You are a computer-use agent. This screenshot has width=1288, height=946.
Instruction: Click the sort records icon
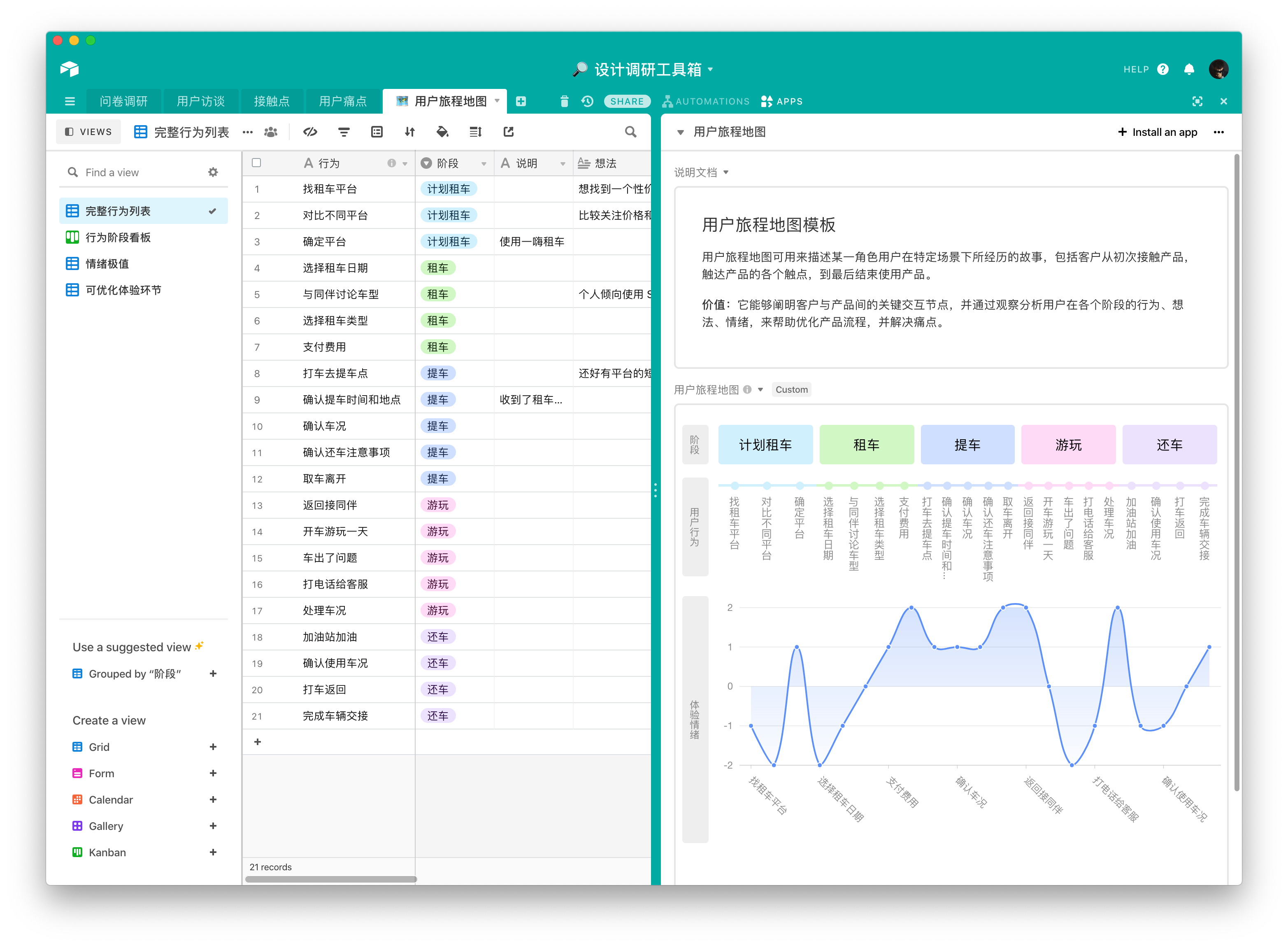[409, 132]
